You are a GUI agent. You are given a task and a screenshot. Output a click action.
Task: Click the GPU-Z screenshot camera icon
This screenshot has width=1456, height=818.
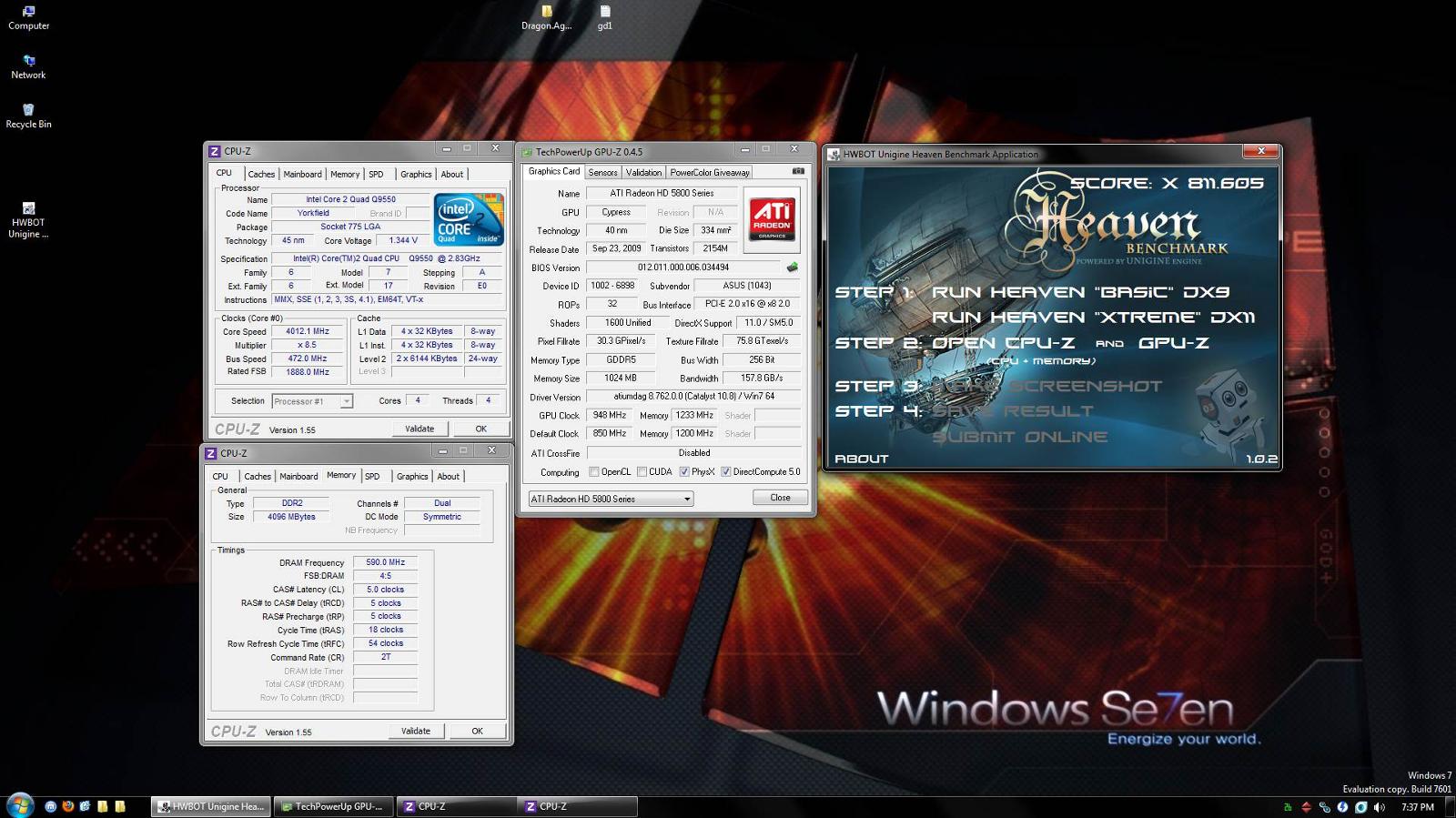coord(798,171)
